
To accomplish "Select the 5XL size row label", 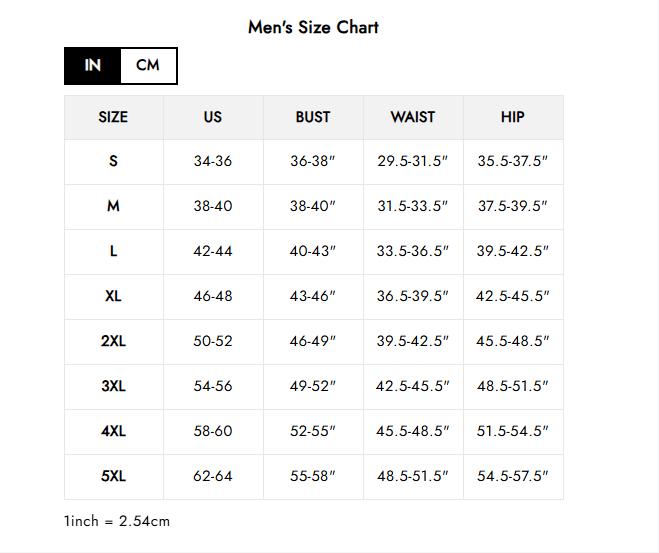I will click(113, 476).
